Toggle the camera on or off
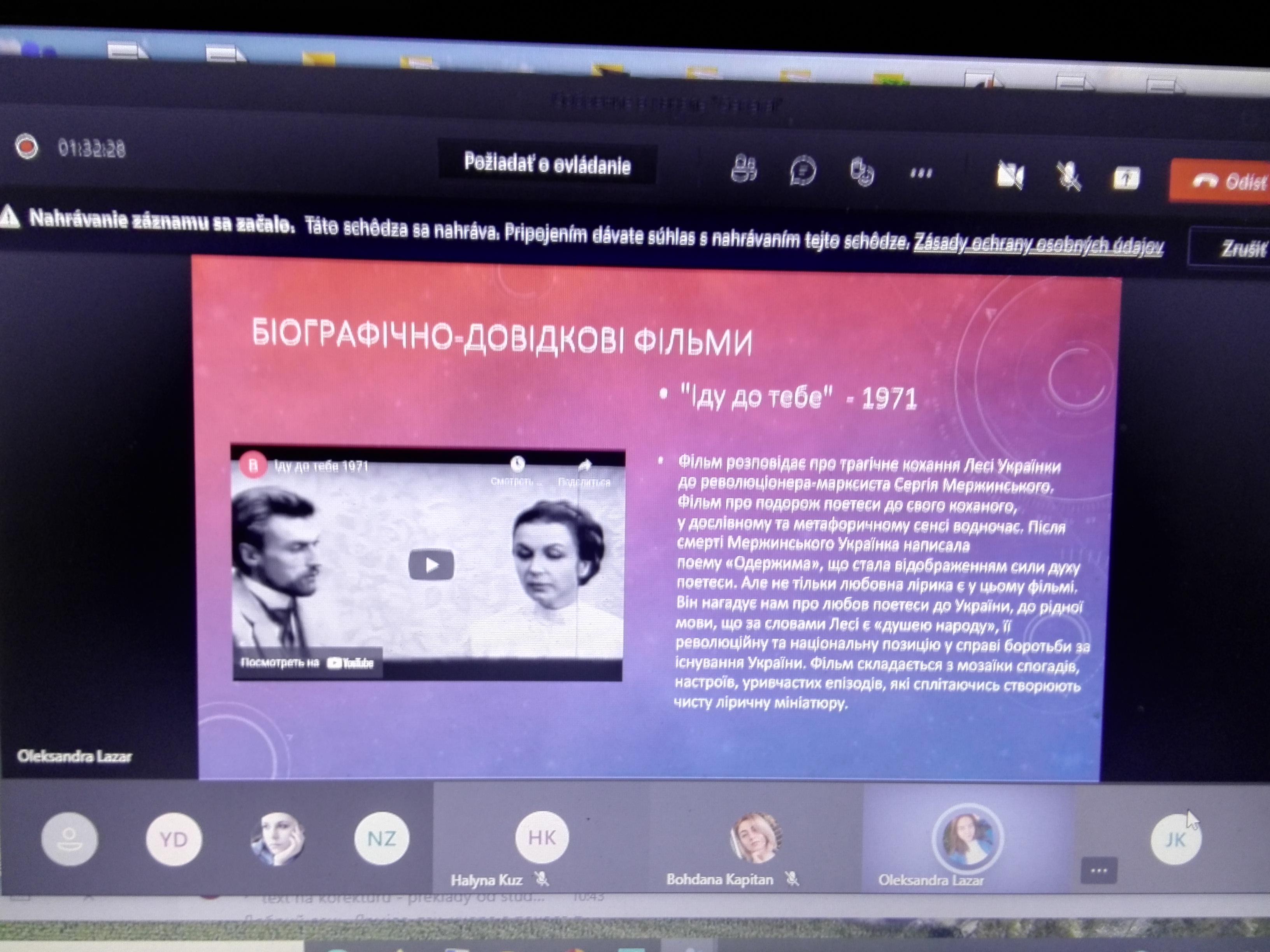 (1010, 175)
